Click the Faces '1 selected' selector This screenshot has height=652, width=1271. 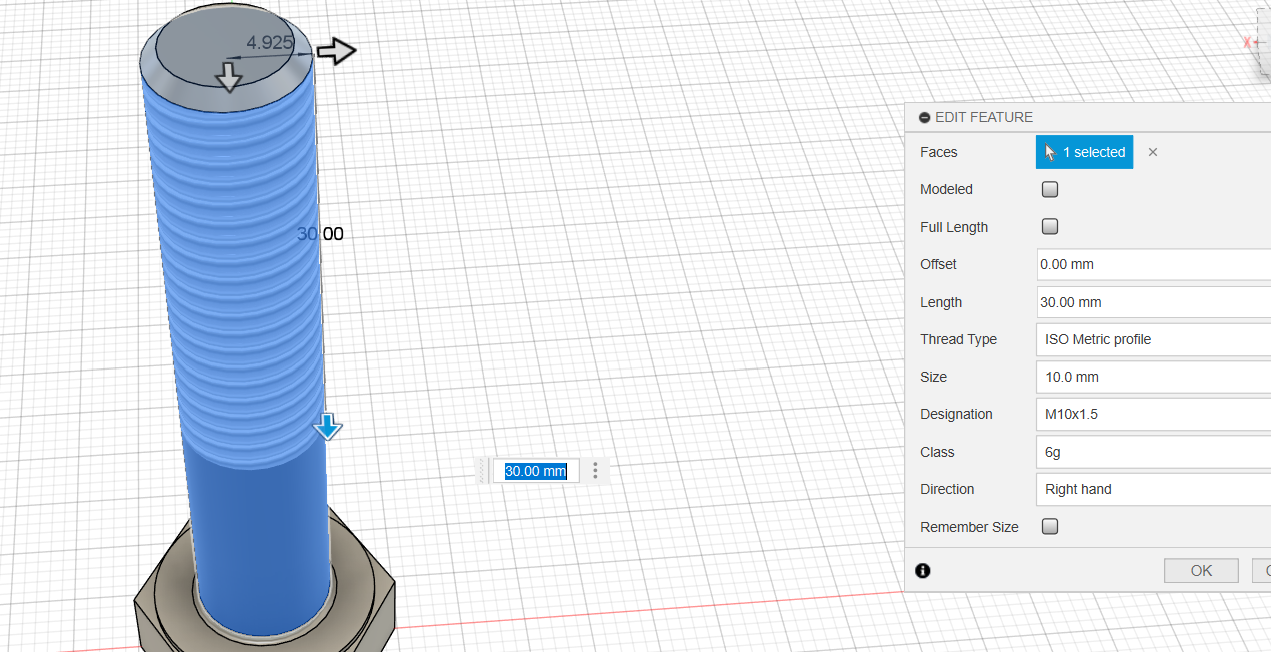click(x=1084, y=152)
